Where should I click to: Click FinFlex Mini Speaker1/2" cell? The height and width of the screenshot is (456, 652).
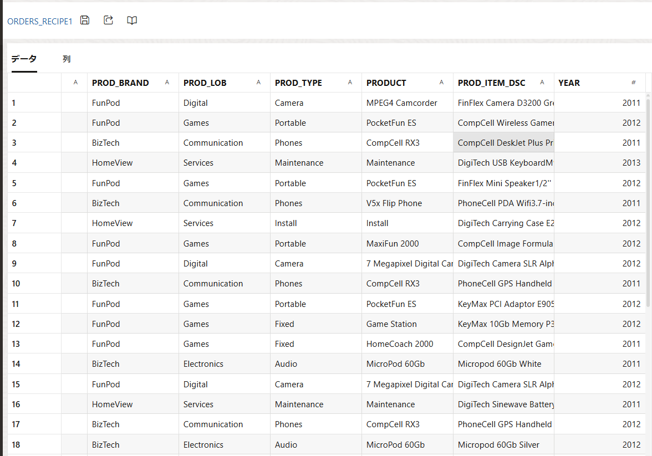point(504,183)
